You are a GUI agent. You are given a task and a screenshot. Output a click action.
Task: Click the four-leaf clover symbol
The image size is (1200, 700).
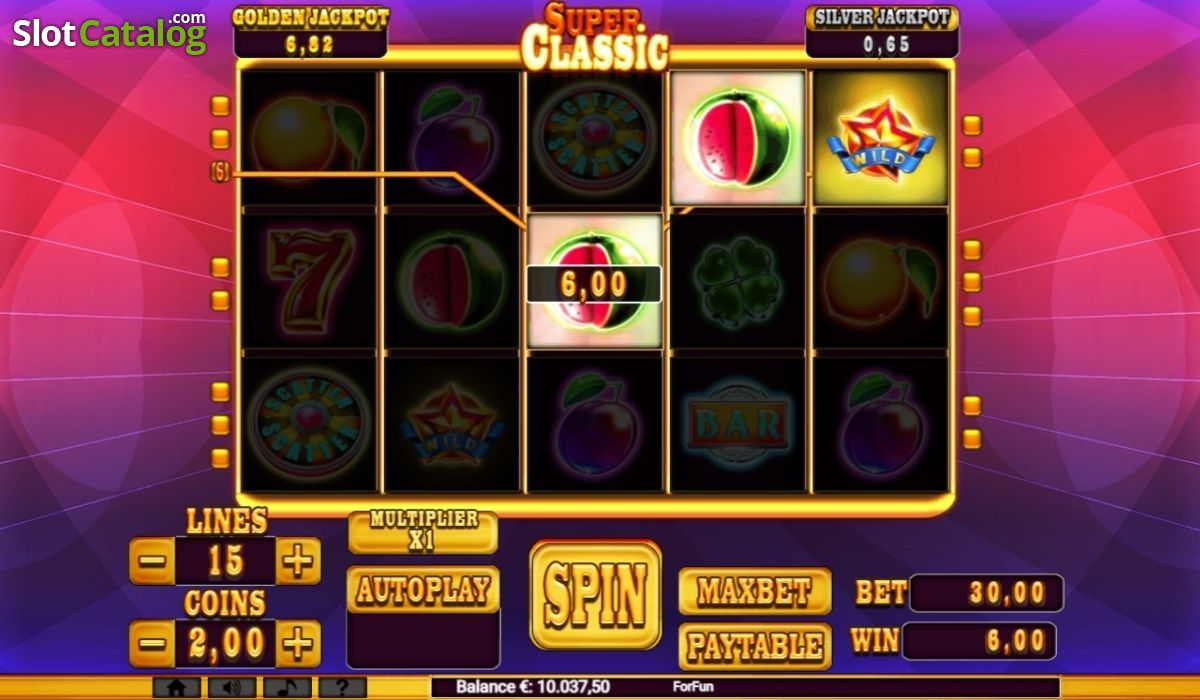[x=737, y=280]
